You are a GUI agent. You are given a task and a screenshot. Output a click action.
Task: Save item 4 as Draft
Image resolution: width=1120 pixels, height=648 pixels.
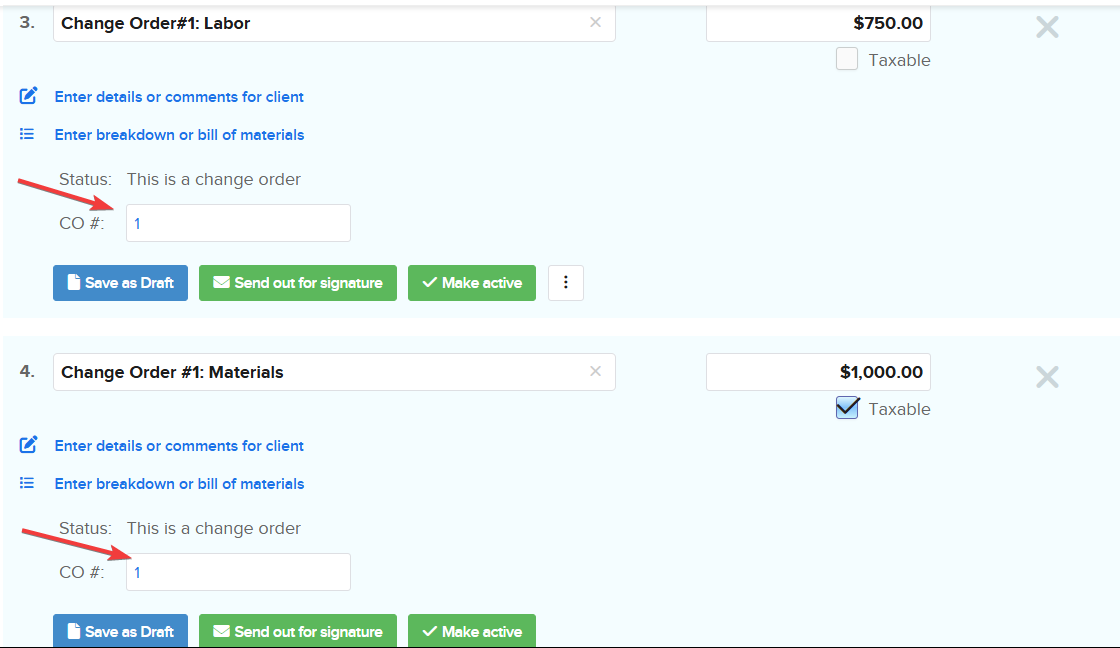pos(120,631)
